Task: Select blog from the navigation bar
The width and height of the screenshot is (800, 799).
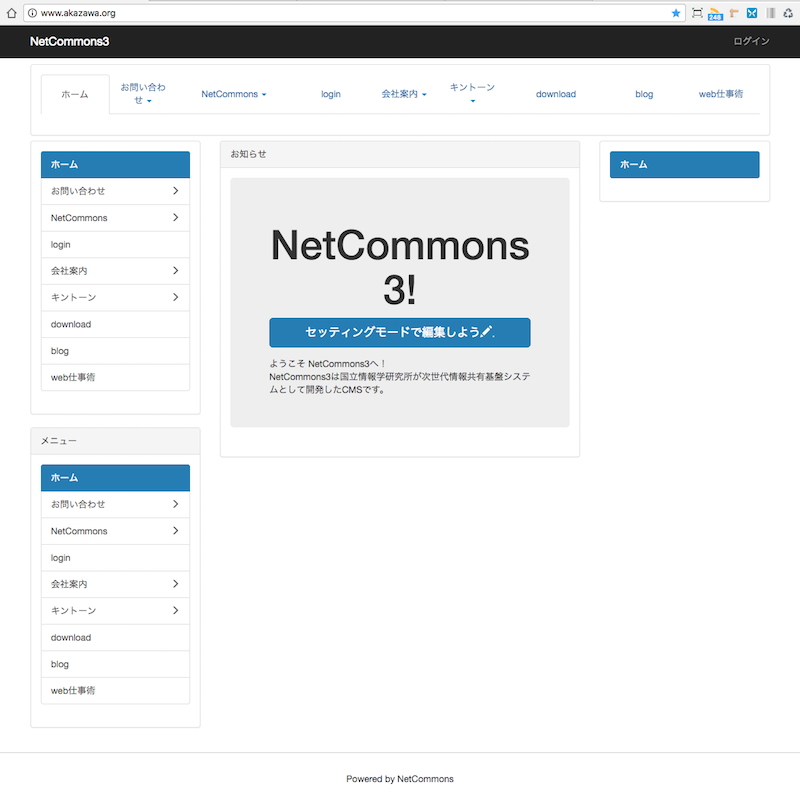Action: 643,93
